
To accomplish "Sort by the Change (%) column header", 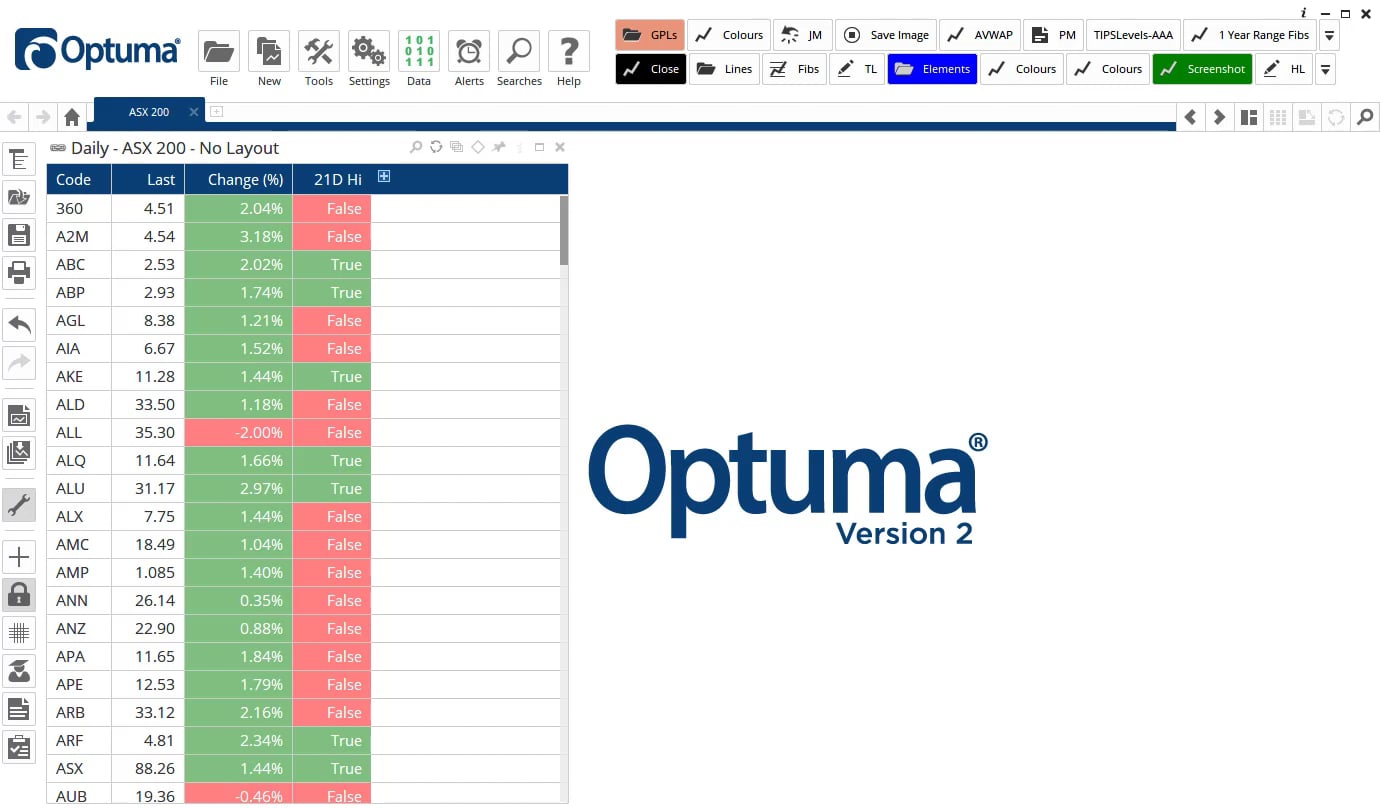I will coord(239,179).
